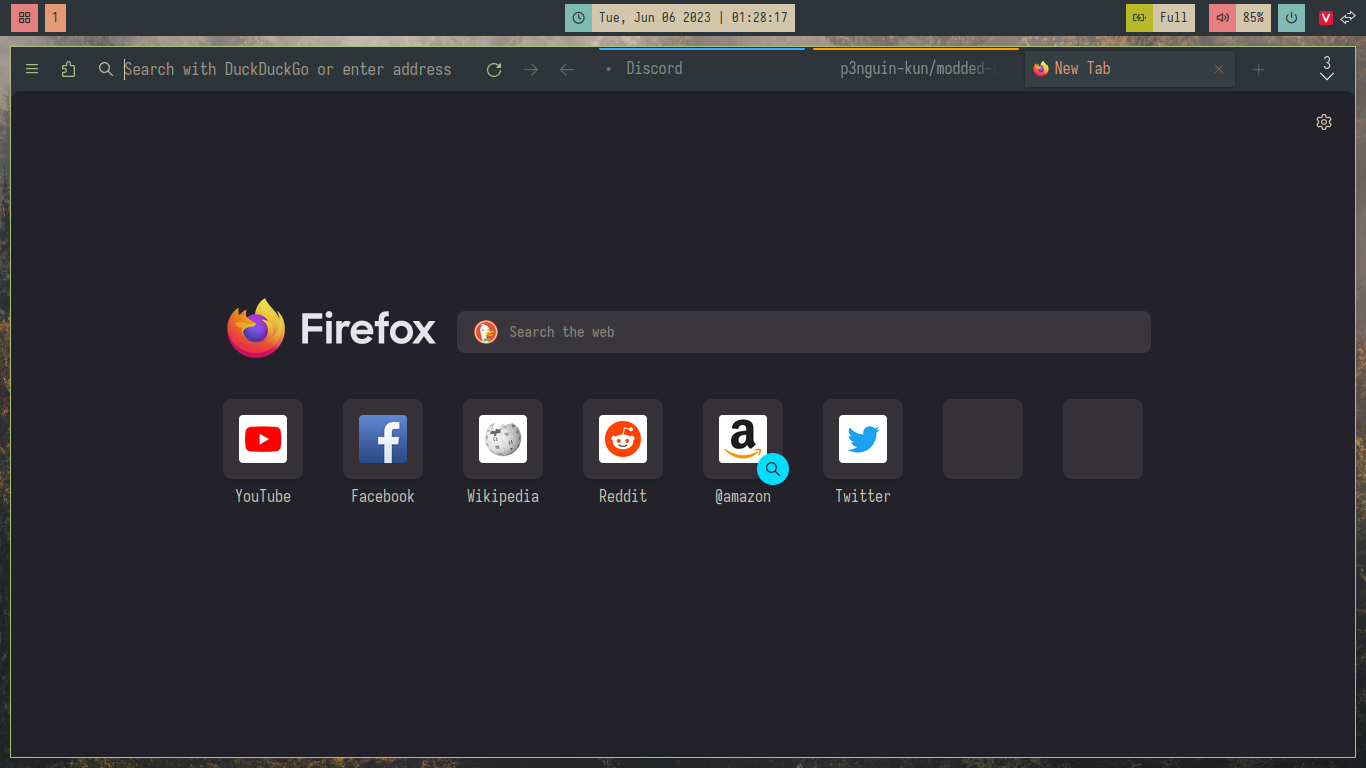Screen dimensions: 1366x768
Task: Close the New Tab tab
Action: click(1219, 69)
